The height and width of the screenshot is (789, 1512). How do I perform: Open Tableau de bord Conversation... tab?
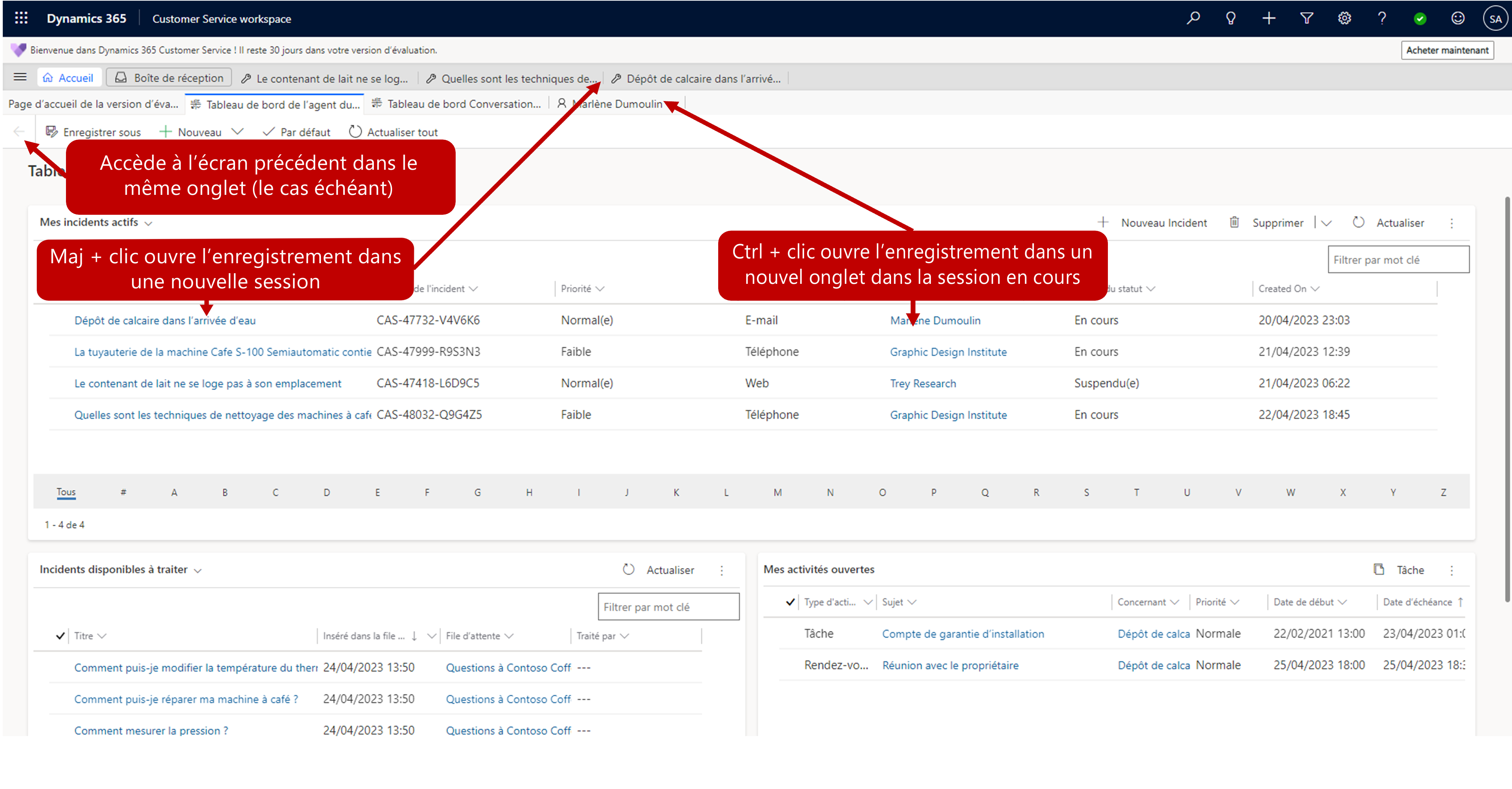click(x=457, y=104)
